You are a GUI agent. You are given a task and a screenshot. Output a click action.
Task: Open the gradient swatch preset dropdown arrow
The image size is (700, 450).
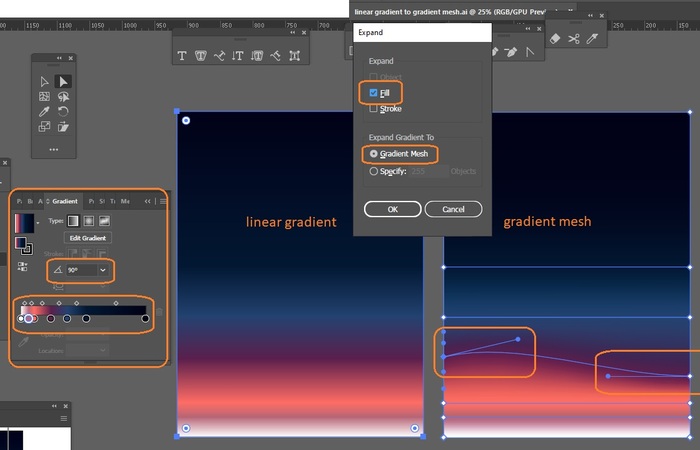tap(38, 221)
